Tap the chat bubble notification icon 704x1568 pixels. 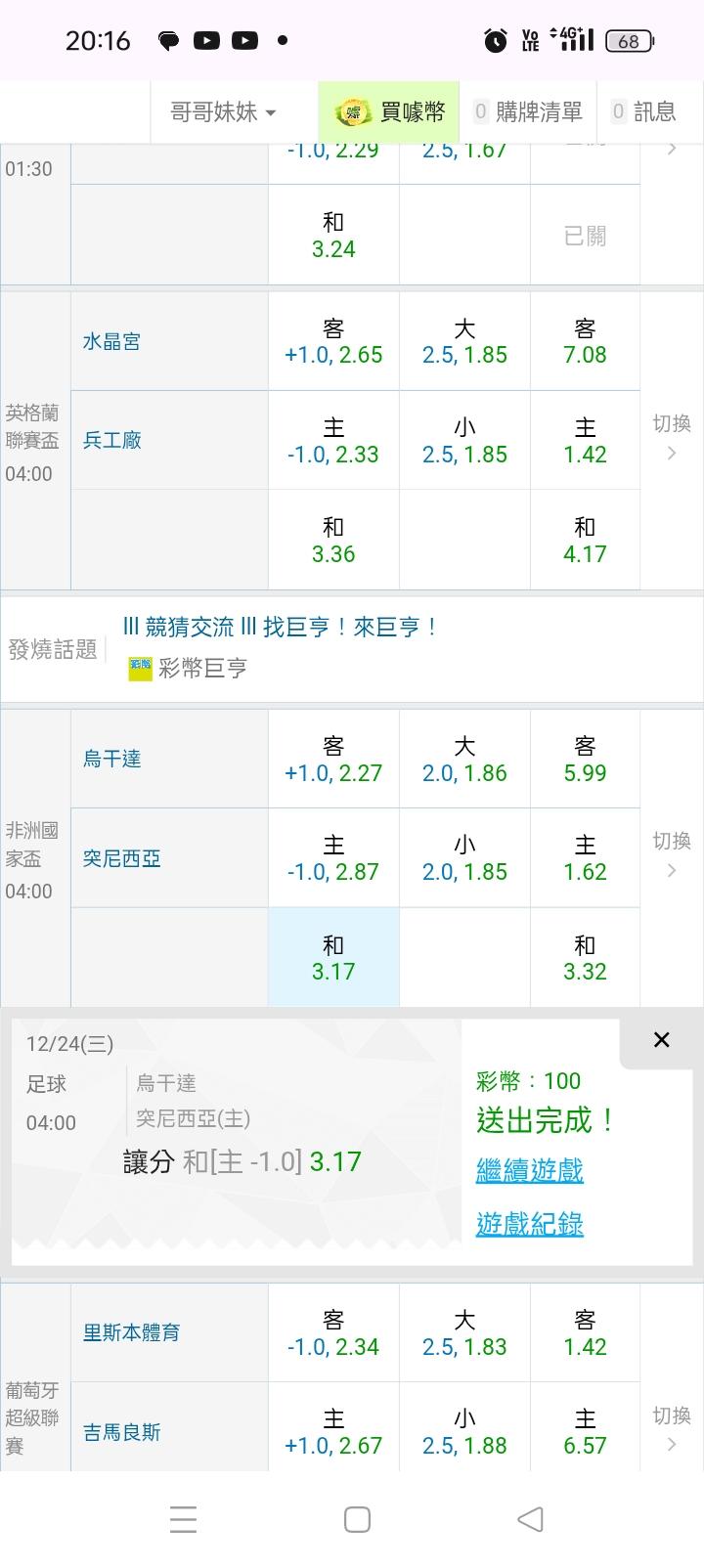tap(169, 40)
